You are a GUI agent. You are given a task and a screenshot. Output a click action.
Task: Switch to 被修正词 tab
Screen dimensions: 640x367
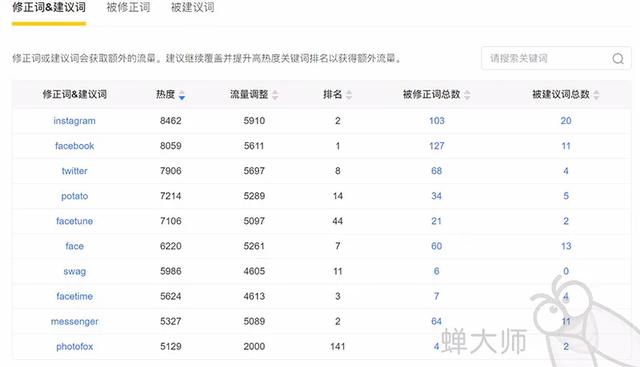(128, 7)
